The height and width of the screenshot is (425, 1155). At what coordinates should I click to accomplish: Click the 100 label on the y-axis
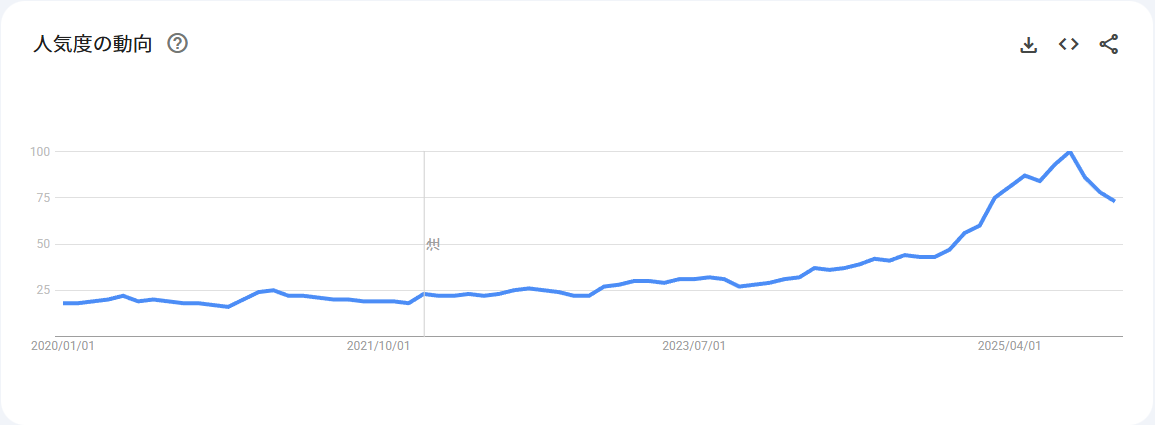[40, 151]
